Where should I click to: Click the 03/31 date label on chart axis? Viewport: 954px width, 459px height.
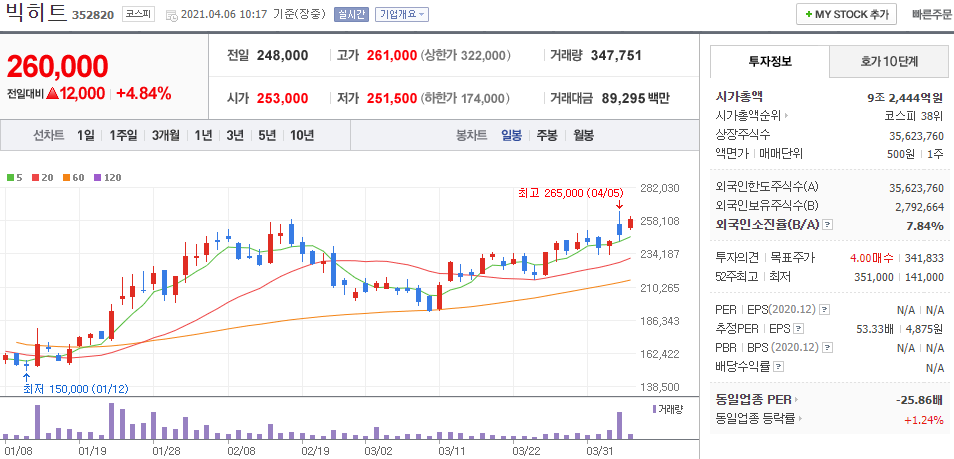click(x=601, y=451)
